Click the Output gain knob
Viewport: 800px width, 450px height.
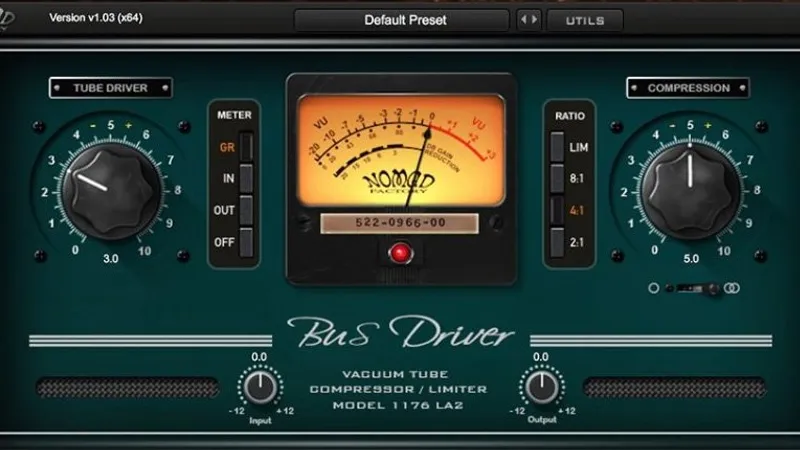point(541,387)
